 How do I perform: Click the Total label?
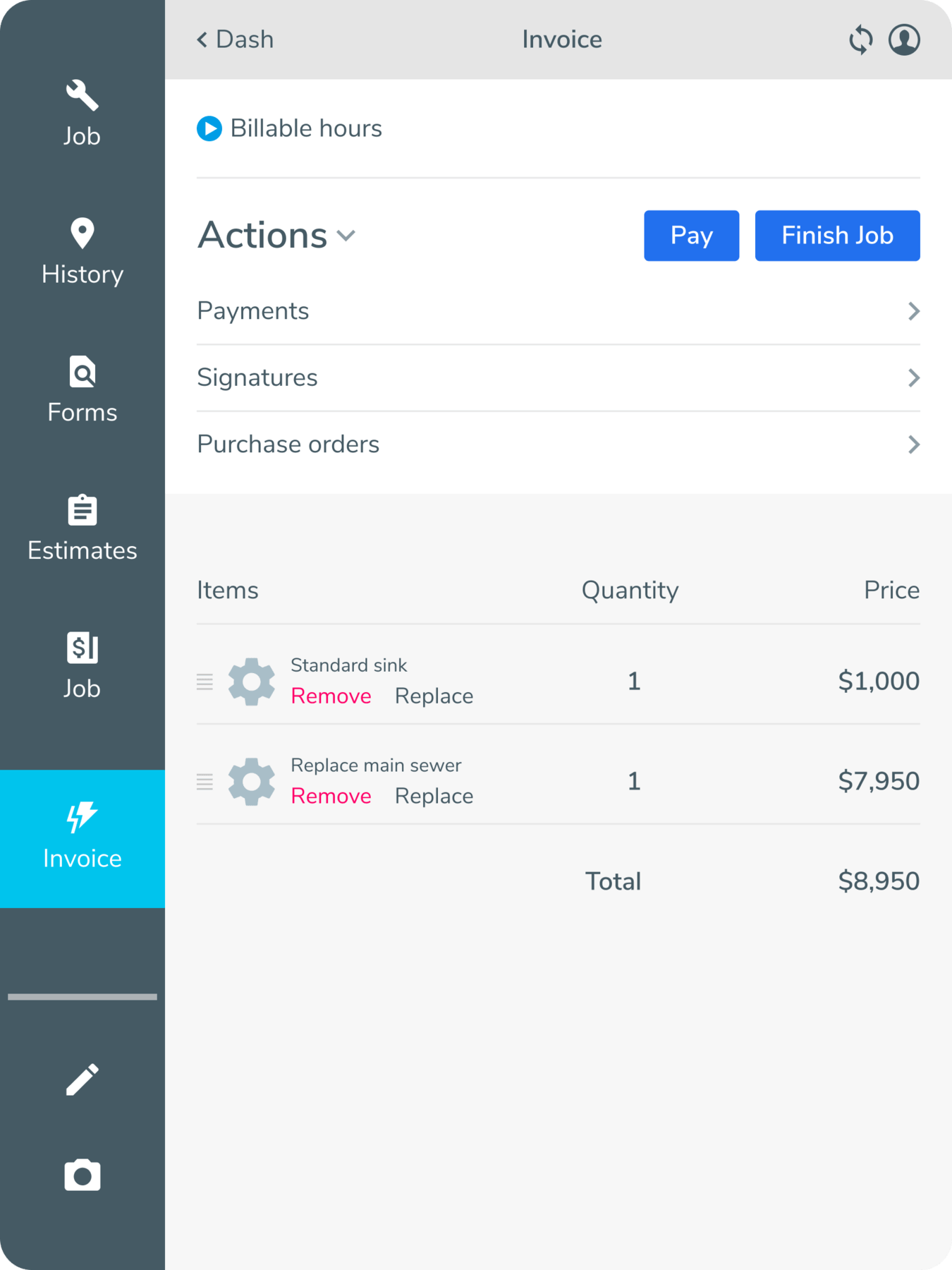point(613,882)
